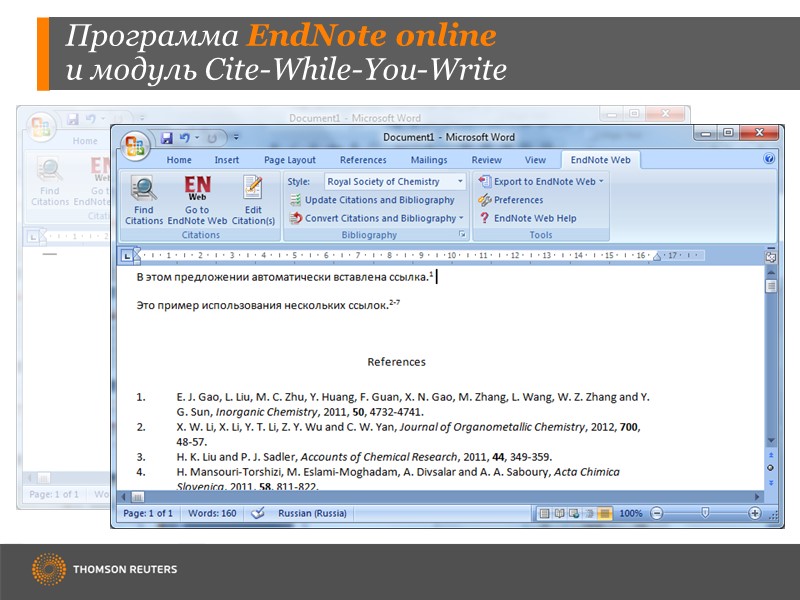Image resolution: width=800 pixels, height=600 pixels.
Task: Switch to Outline view icon
Action: click(589, 513)
